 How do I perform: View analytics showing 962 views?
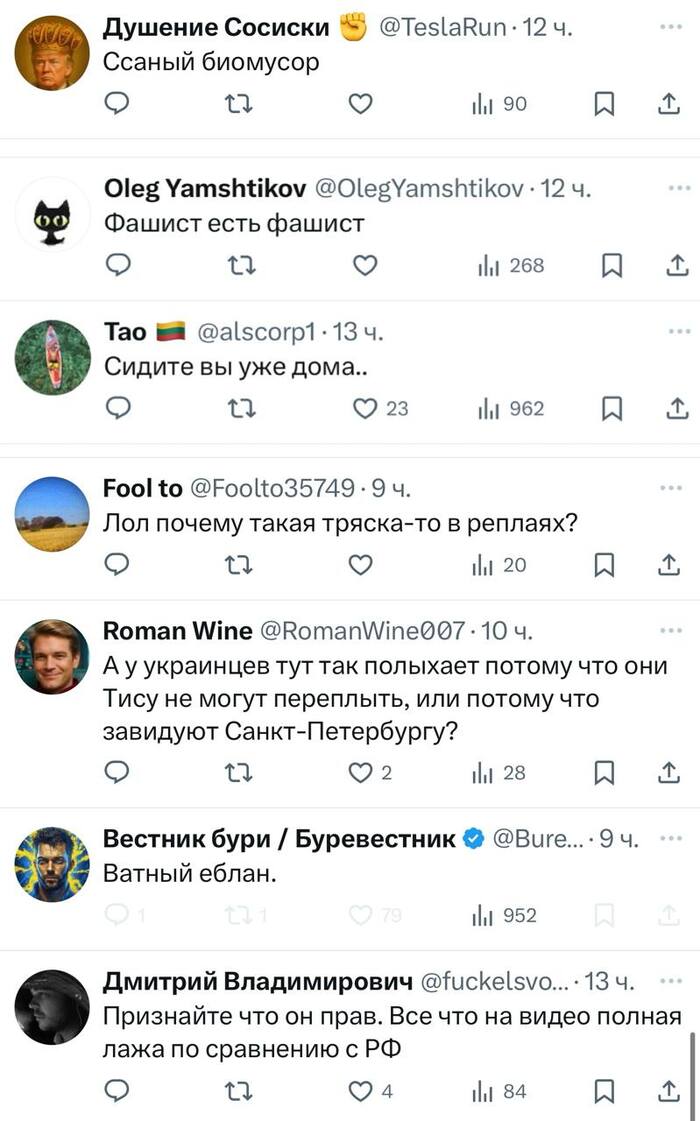(x=511, y=408)
